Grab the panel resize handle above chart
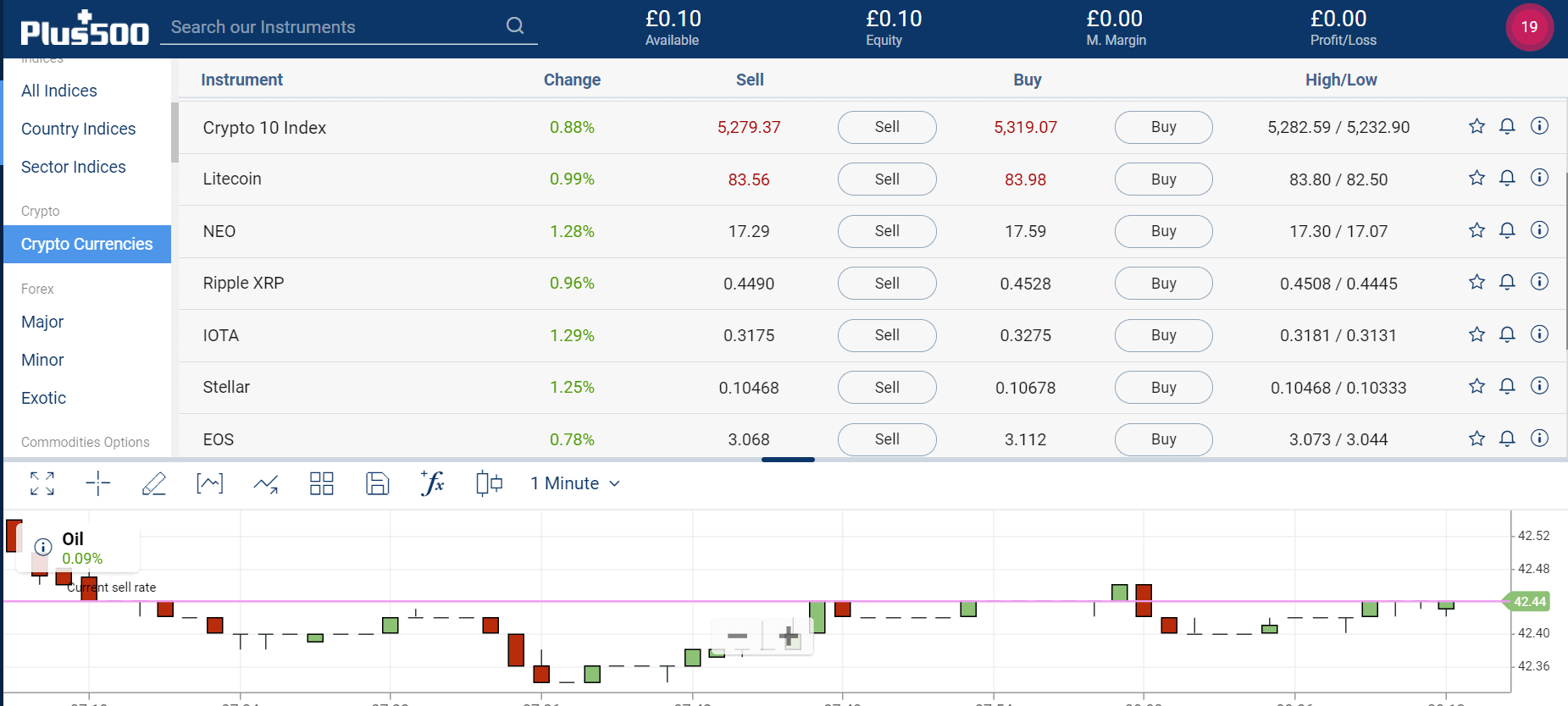The image size is (1568, 706). point(788,460)
